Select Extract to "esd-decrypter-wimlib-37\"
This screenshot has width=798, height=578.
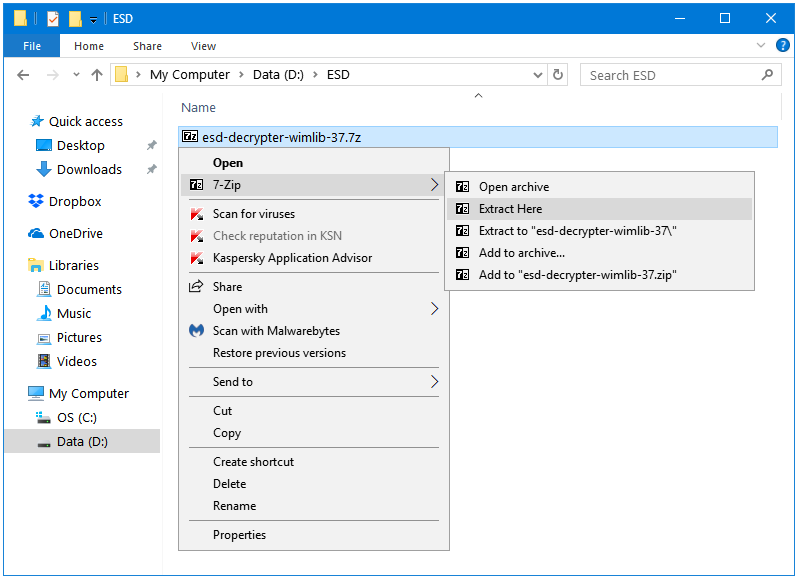(x=599, y=230)
